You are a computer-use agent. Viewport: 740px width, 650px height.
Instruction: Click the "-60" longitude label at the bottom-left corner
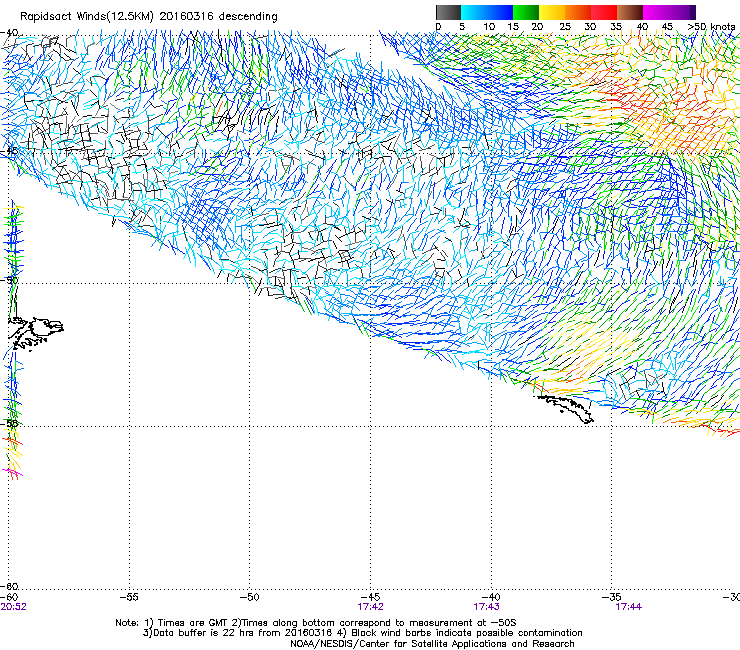pos(9,597)
